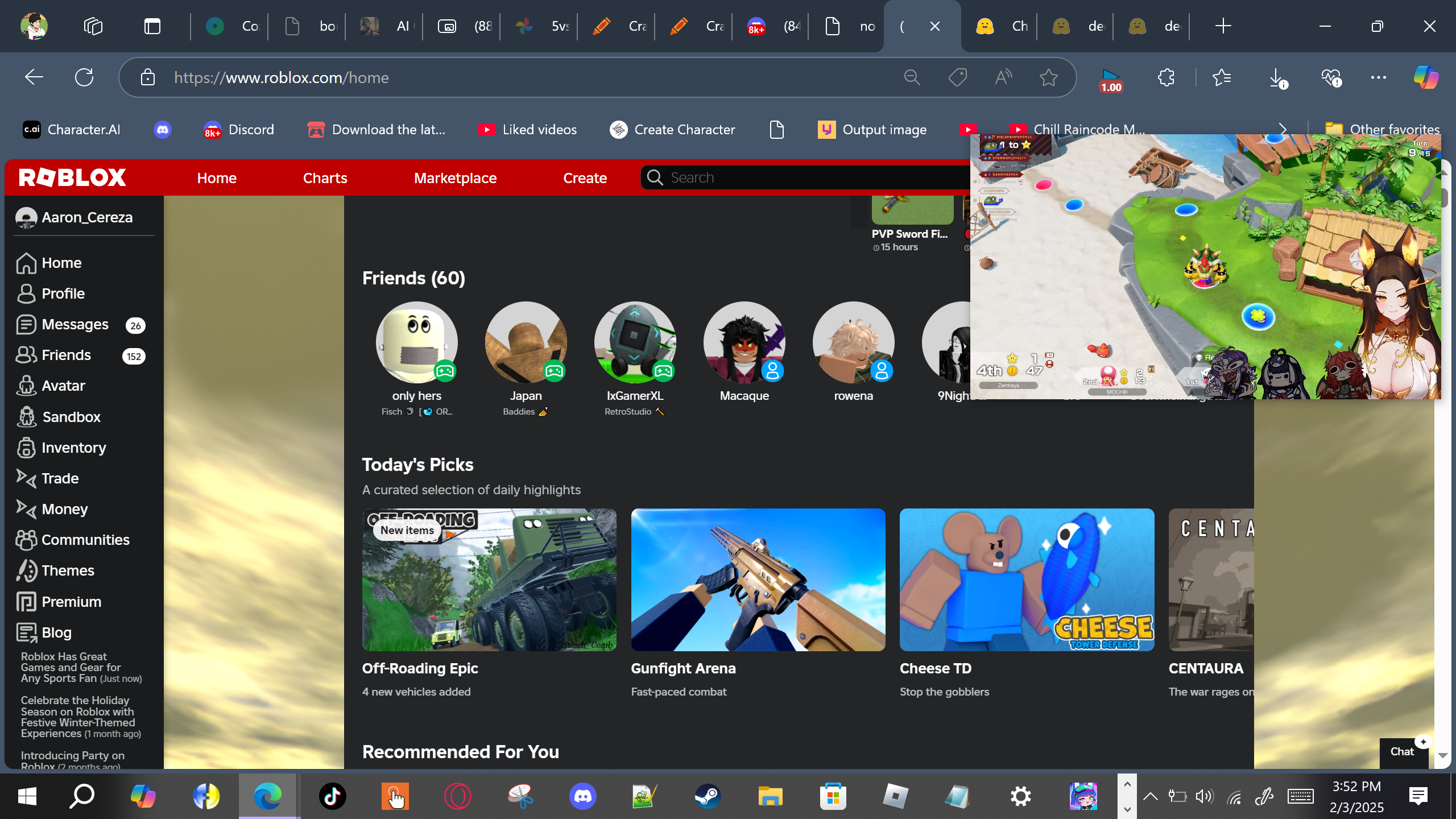Read blog post 'Roblox Has Great Games and Gear'
The width and height of the screenshot is (1456, 819).
click(81, 667)
